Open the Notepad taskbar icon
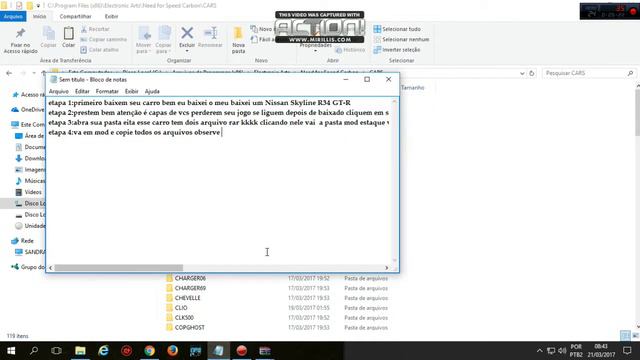 [218, 351]
